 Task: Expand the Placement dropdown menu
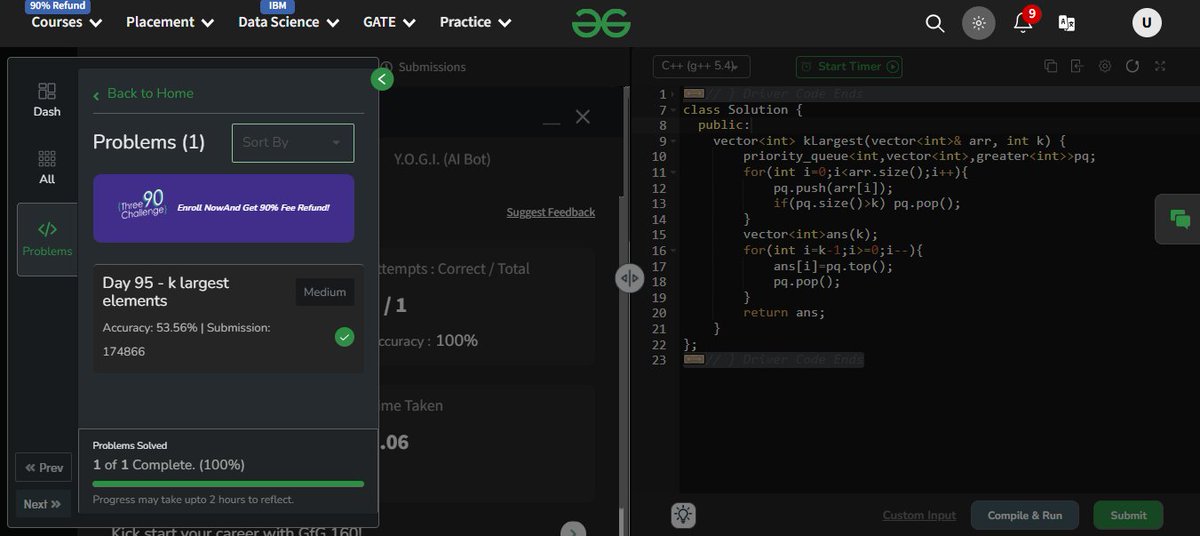click(x=170, y=22)
